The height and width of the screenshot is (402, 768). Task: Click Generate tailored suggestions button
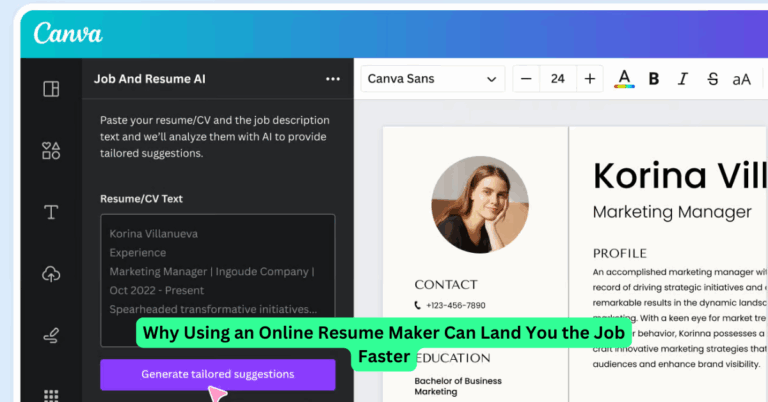pos(218,375)
